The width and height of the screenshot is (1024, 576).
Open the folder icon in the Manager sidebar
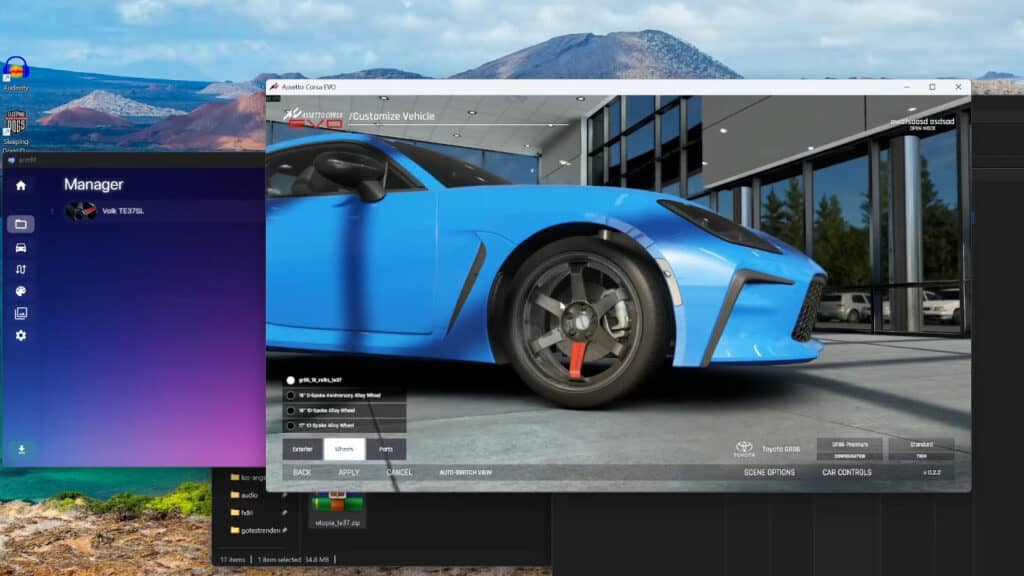21,224
